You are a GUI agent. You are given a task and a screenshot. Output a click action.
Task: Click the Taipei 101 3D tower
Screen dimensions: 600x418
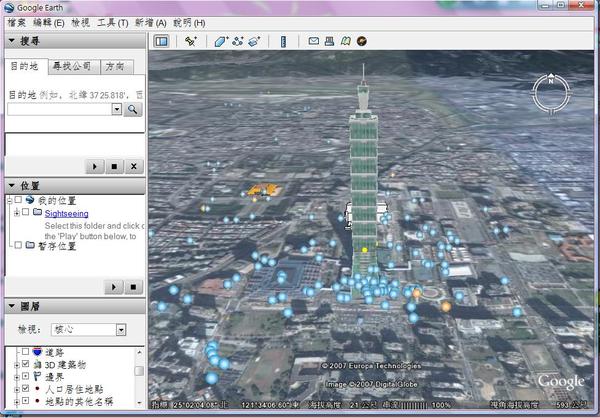pyautogui.click(x=364, y=180)
